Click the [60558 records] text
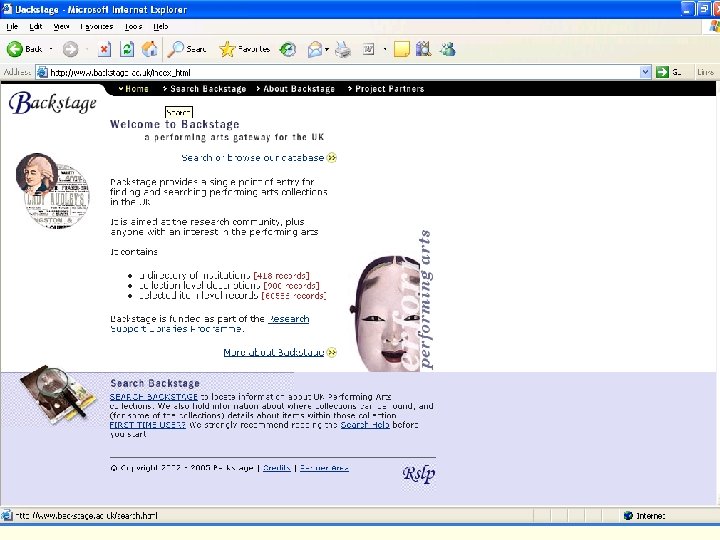This screenshot has height=540, width=720. coord(294,296)
